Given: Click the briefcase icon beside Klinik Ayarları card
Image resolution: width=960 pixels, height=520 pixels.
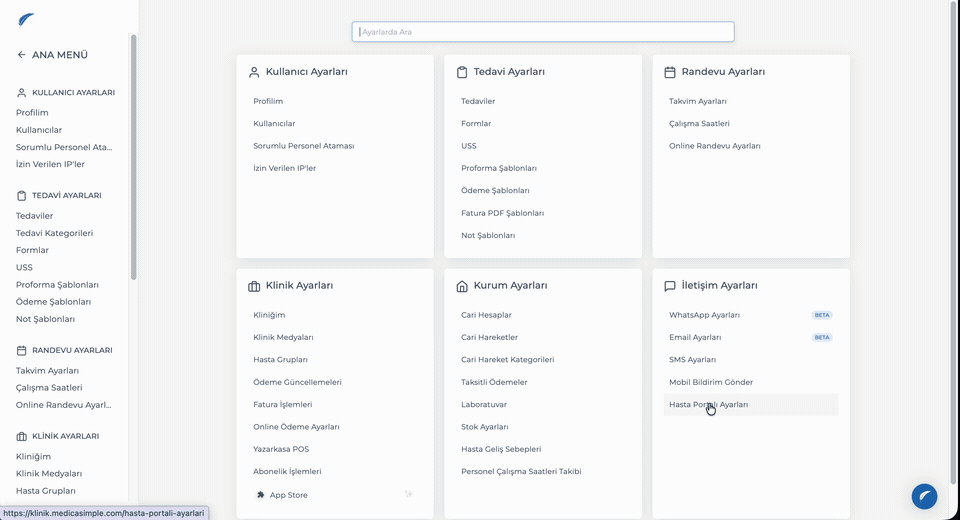Looking at the screenshot, I should point(254,286).
